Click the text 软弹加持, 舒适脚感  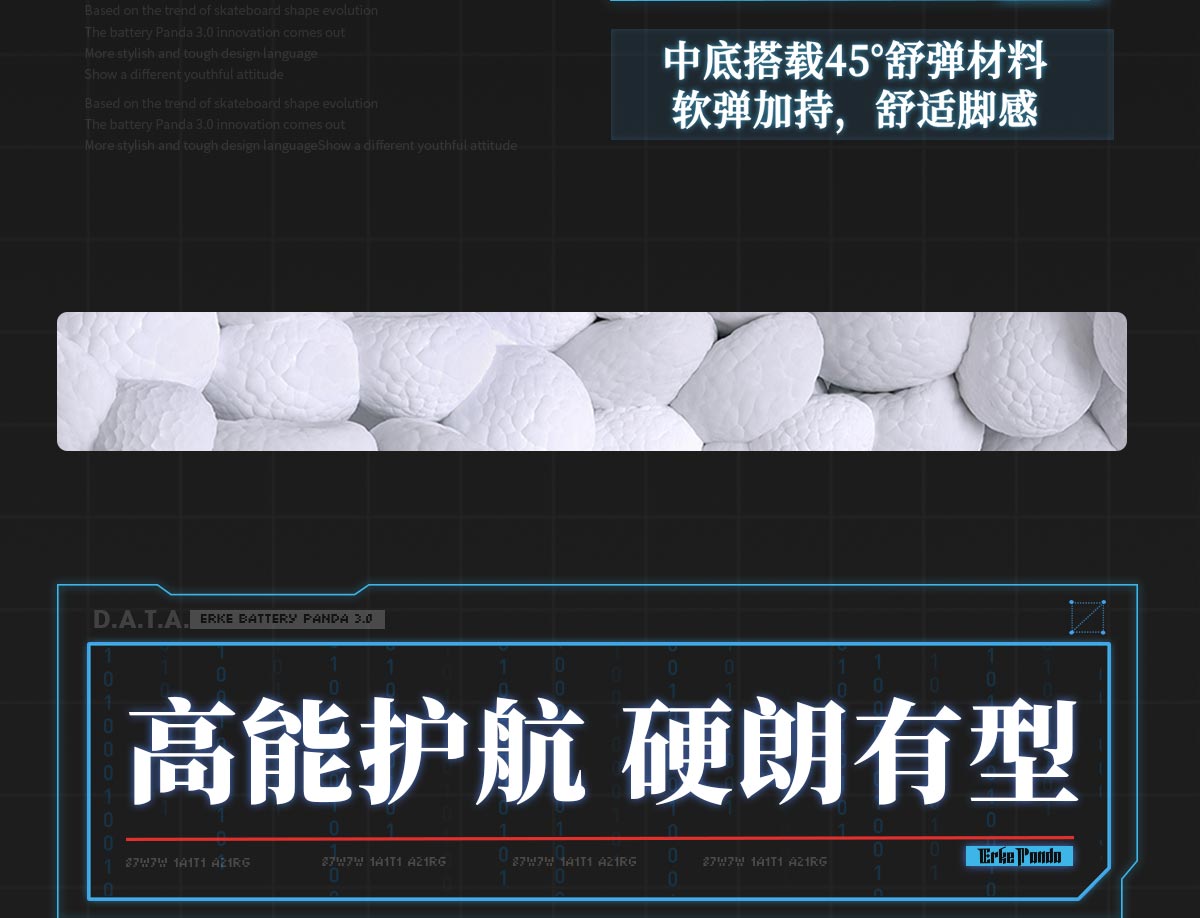(855, 110)
